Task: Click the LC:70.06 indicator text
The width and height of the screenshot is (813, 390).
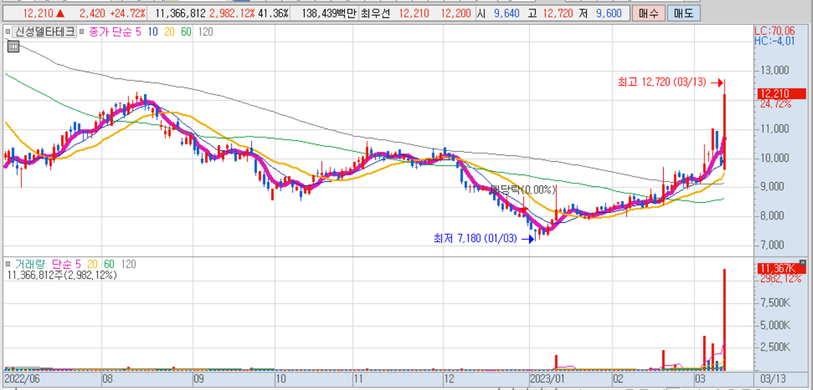Action: click(x=774, y=32)
